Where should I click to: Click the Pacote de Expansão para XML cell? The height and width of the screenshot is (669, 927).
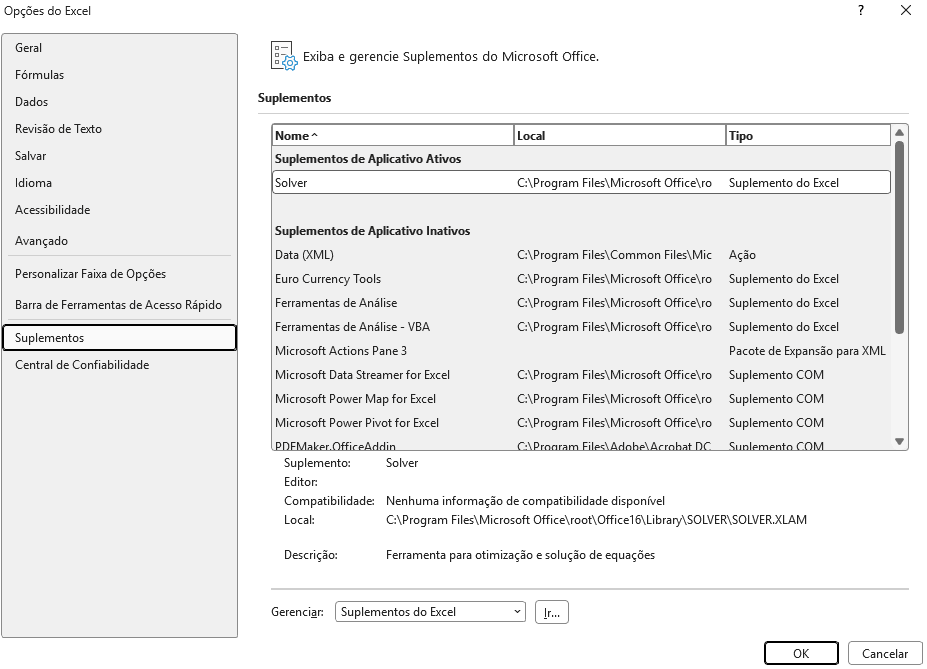coord(807,351)
